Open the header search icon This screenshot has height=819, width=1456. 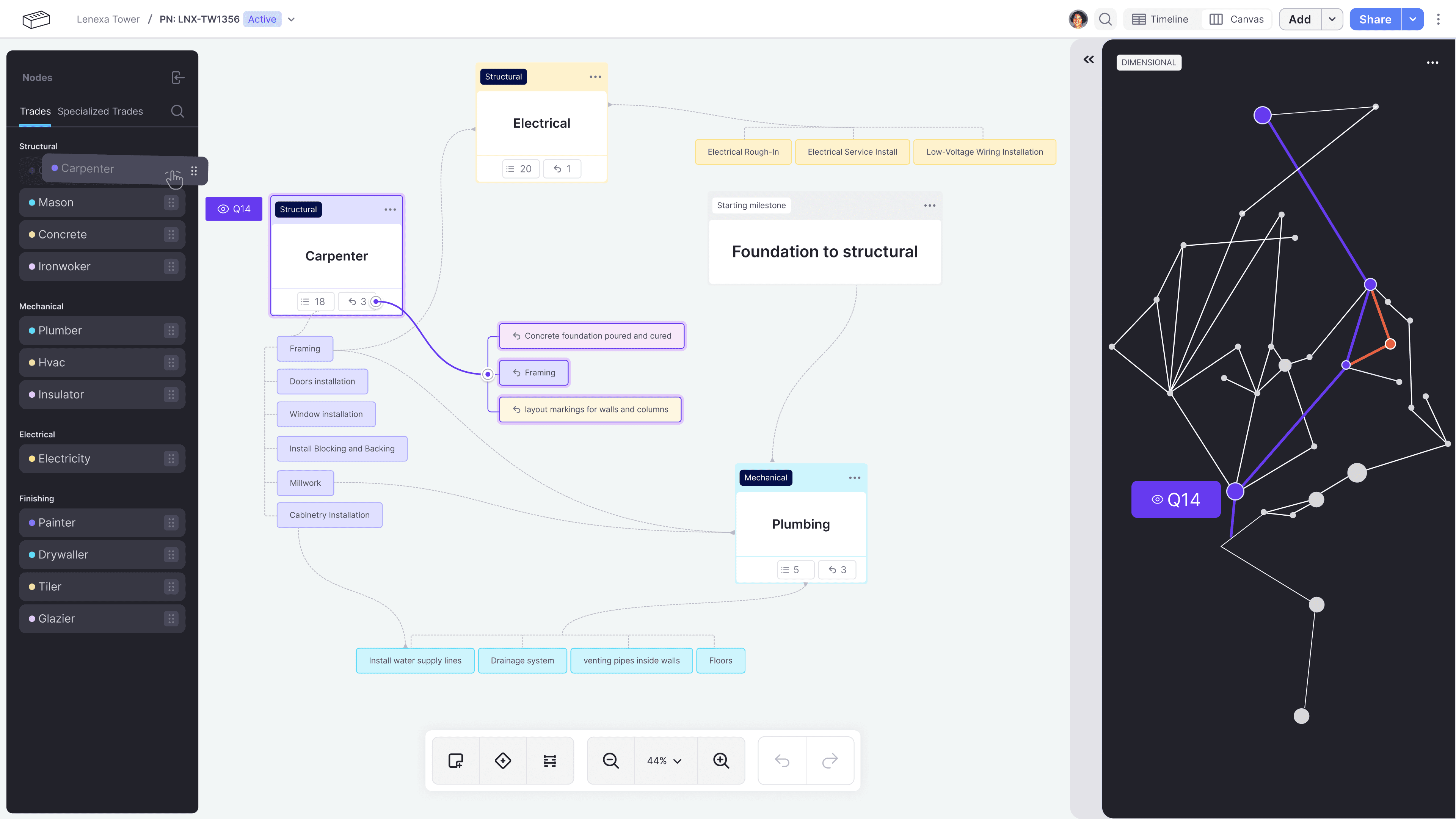pyautogui.click(x=1106, y=19)
